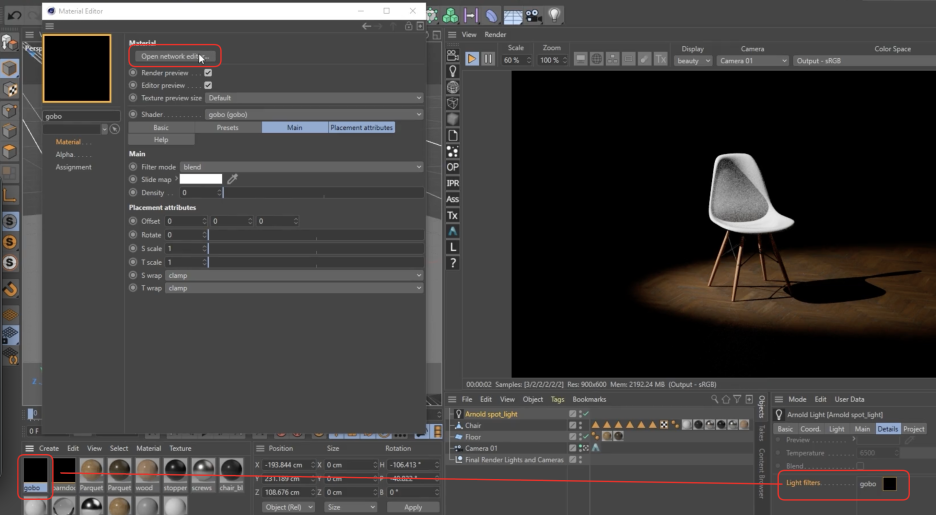This screenshot has width=936, height=515.
Task: Open the Filter mode dropdown
Action: (300, 167)
